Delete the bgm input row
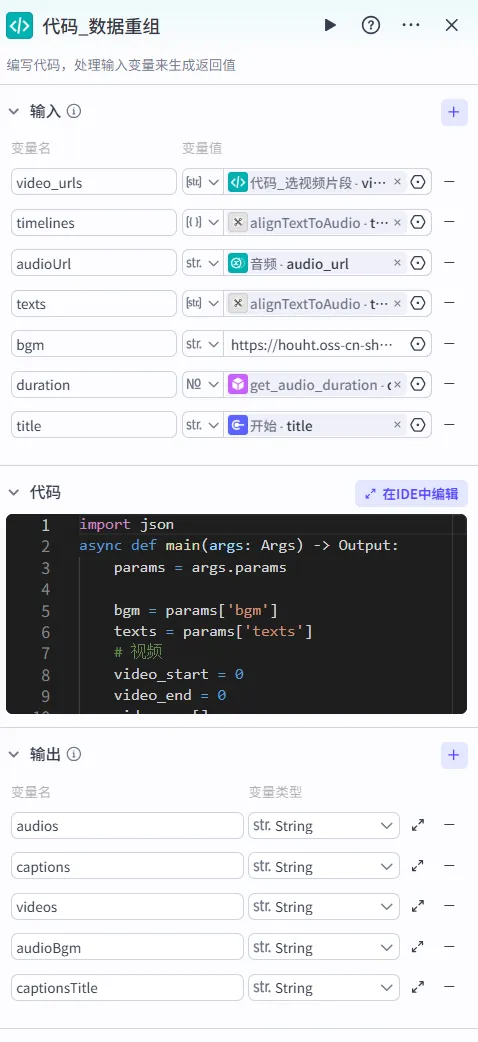Viewport: 478px width, 1042px height. tap(449, 344)
